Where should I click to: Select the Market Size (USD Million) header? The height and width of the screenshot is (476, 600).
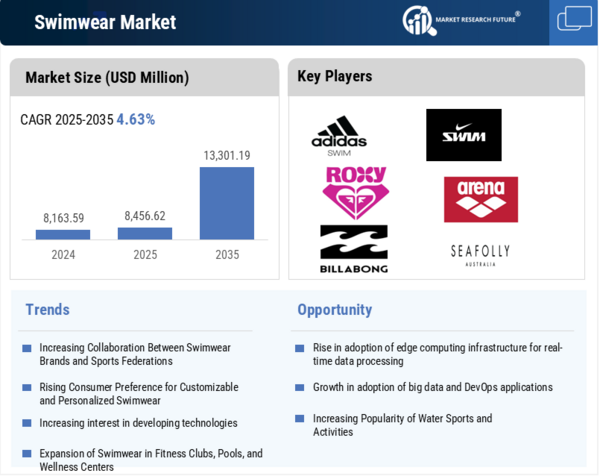tap(107, 77)
